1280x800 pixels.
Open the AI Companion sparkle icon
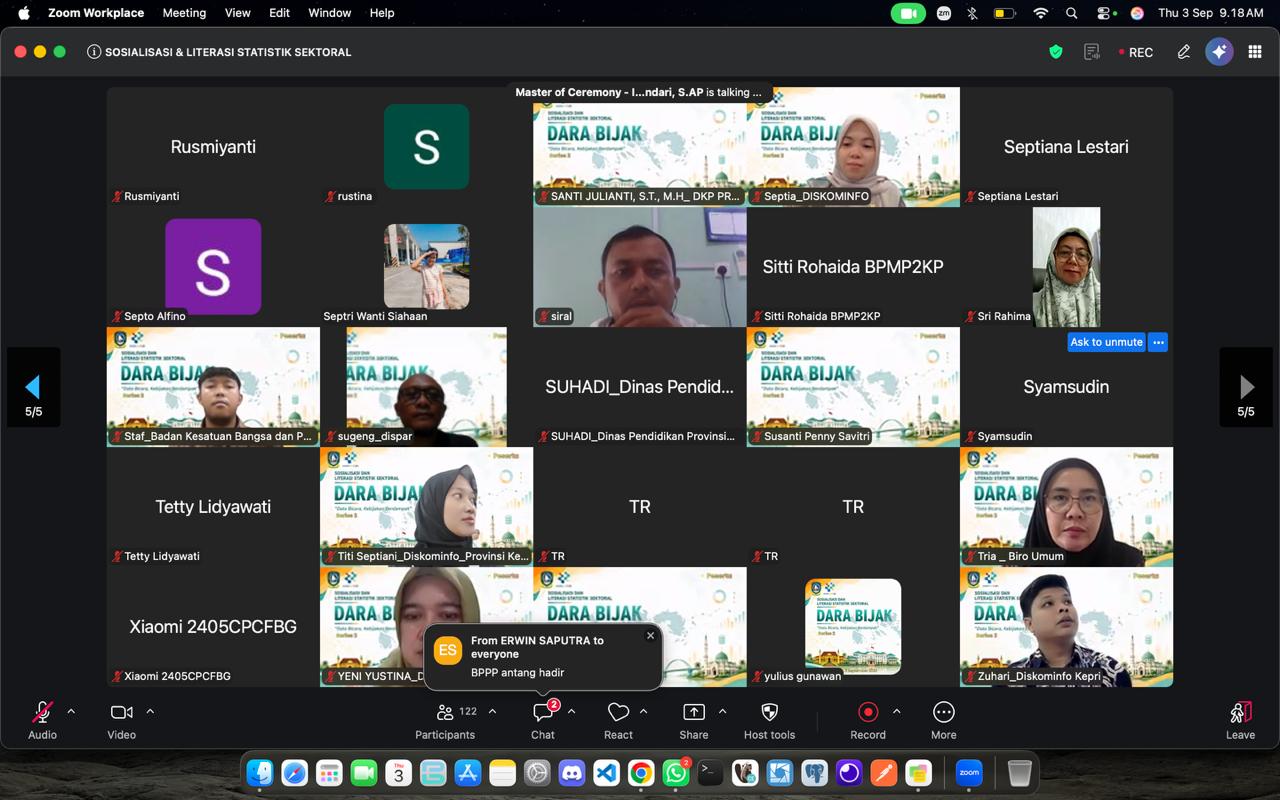pos(1219,52)
